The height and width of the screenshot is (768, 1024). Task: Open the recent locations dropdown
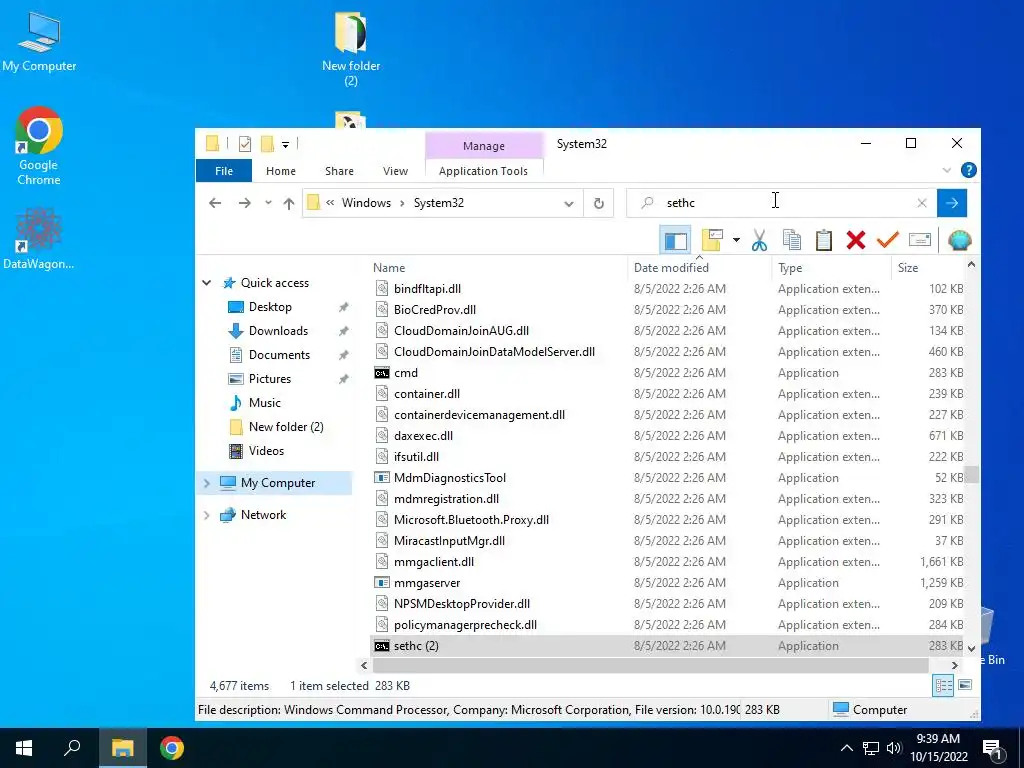268,203
